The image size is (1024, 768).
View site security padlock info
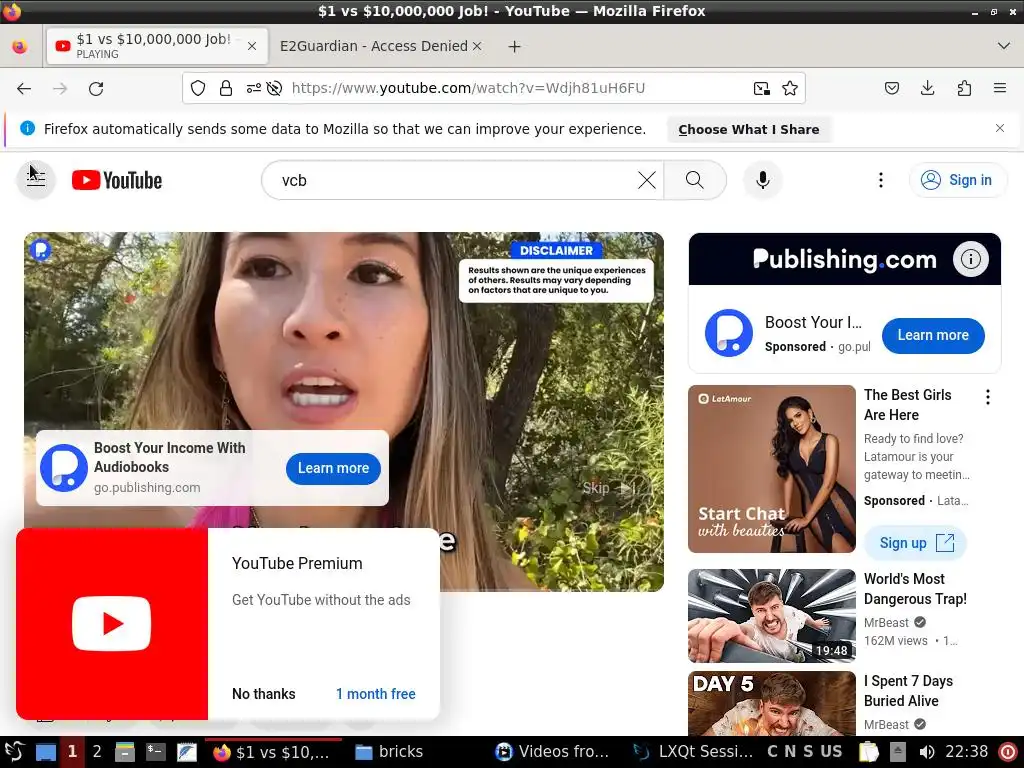226,88
